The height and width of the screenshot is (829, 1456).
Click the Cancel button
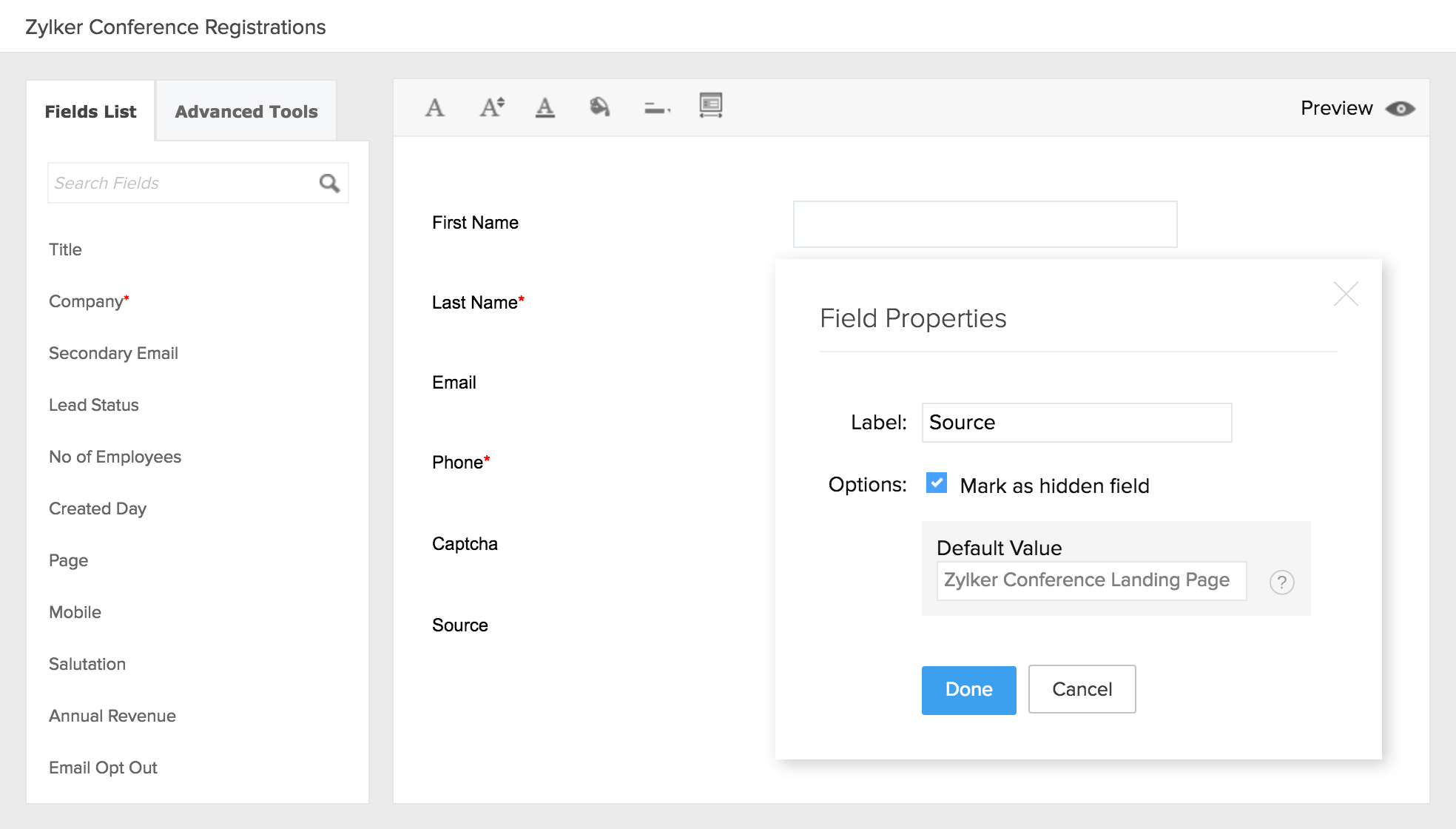tap(1082, 689)
